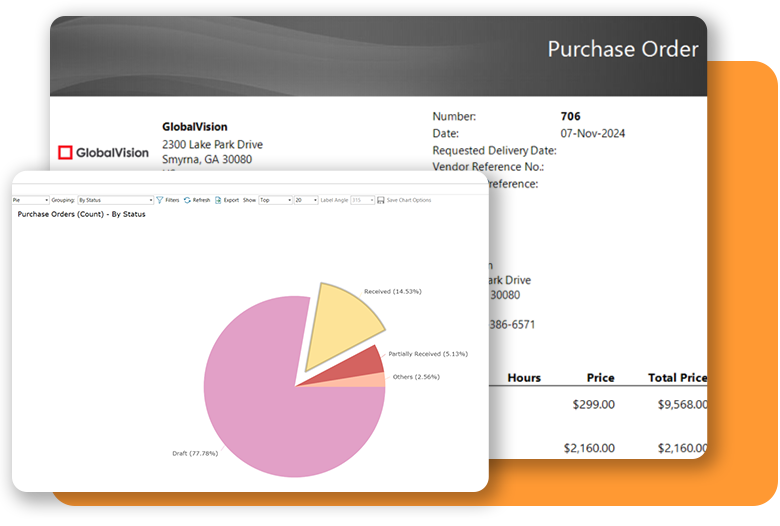Image resolution: width=780 pixels, height=526 pixels.
Task: Click the red Partially Received slice
Action: (x=365, y=362)
